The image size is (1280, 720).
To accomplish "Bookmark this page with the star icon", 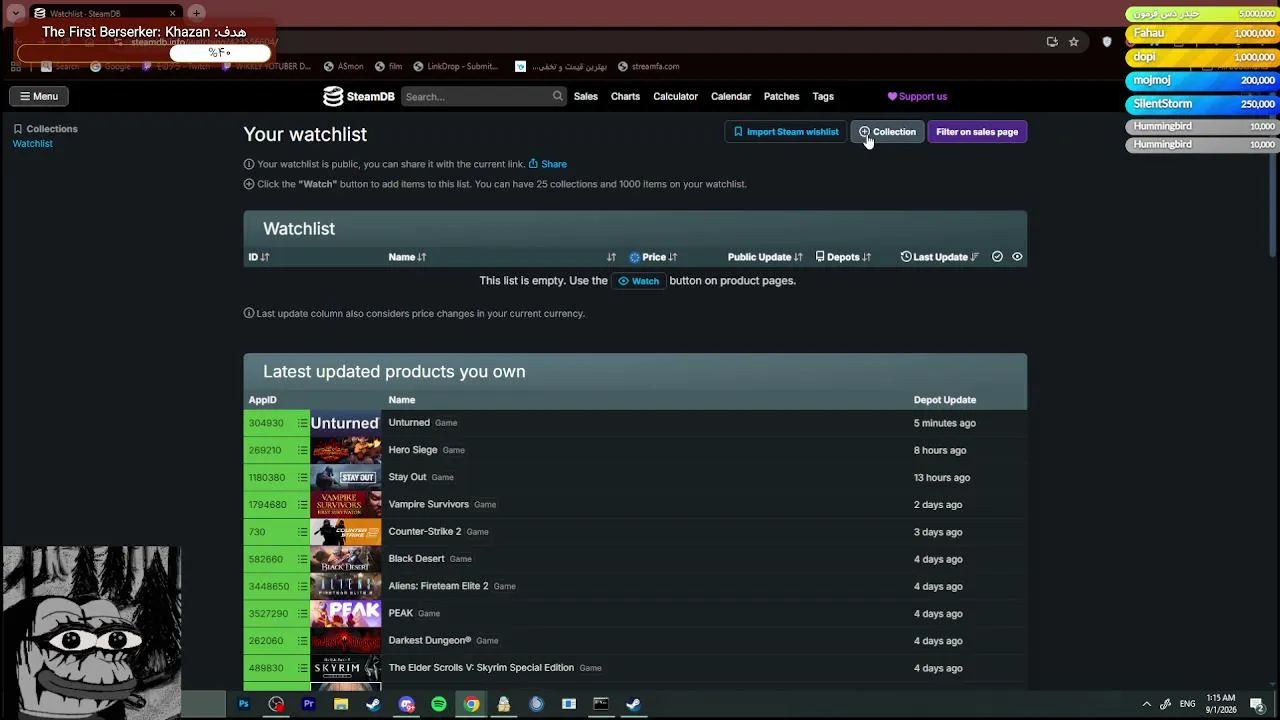I will [1074, 42].
